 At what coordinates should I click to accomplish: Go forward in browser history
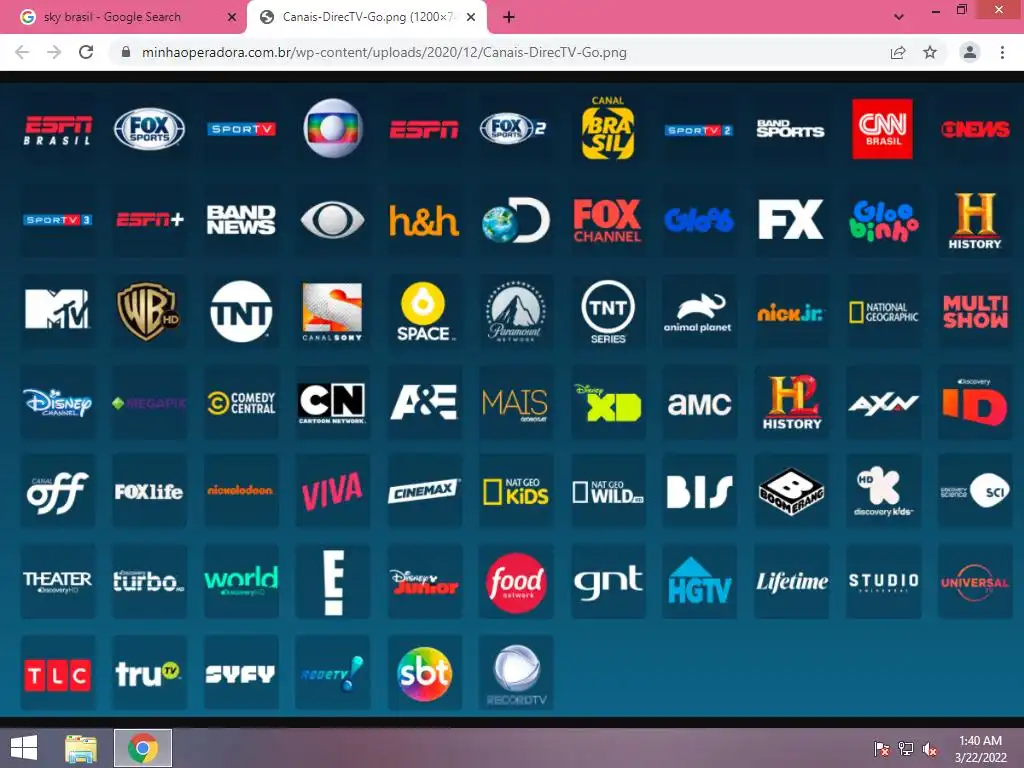point(54,52)
